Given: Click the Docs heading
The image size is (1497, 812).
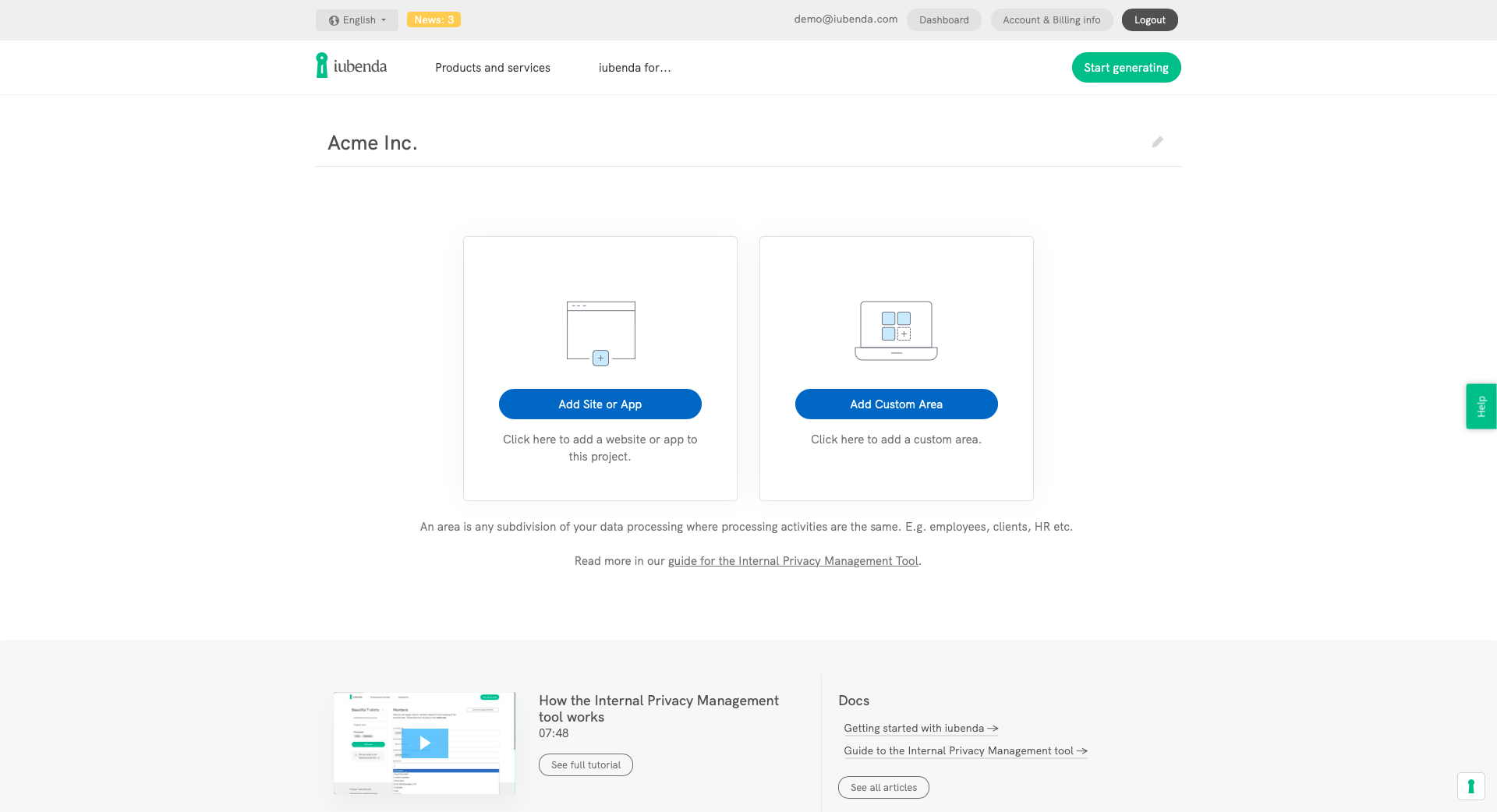Looking at the screenshot, I should click(854, 701).
